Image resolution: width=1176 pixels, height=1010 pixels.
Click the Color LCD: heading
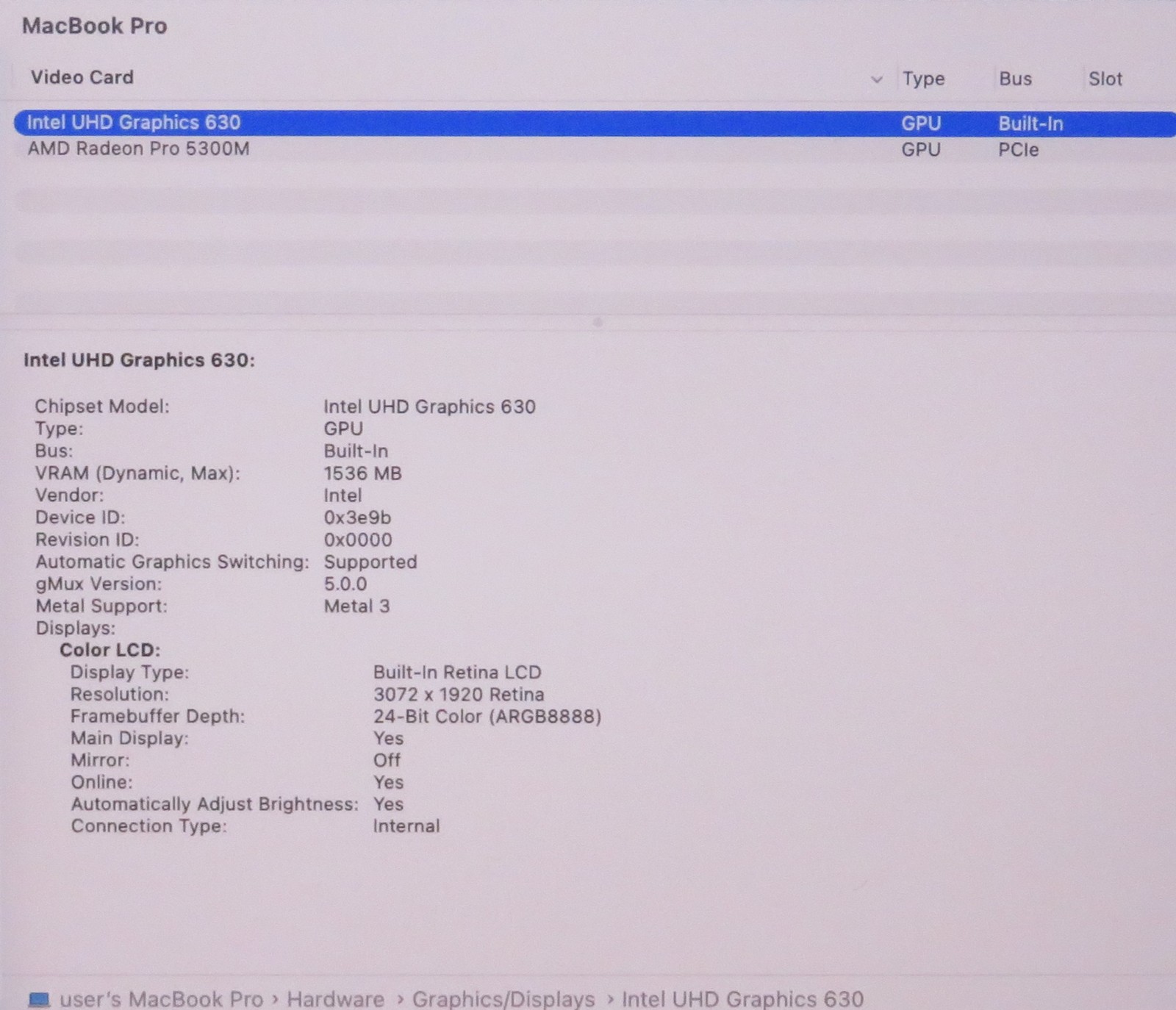click(x=110, y=650)
